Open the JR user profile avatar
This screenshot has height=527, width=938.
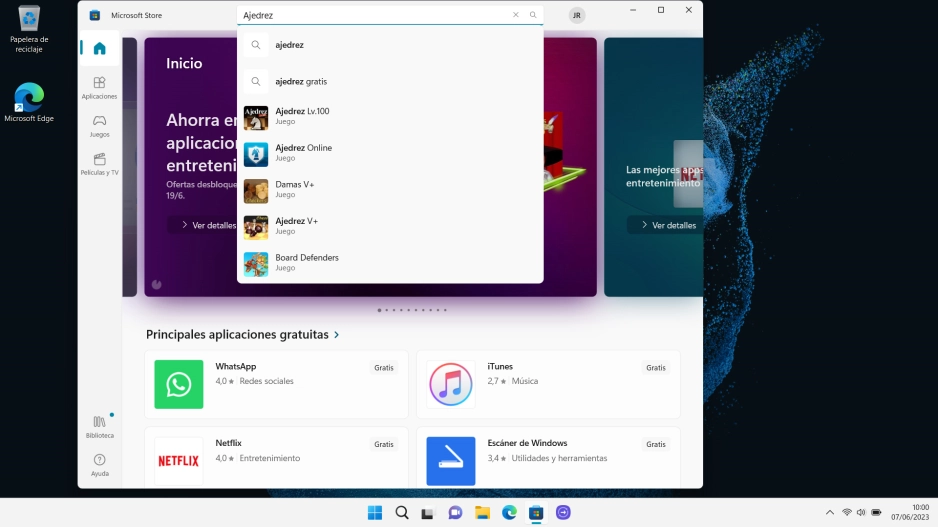[577, 16]
